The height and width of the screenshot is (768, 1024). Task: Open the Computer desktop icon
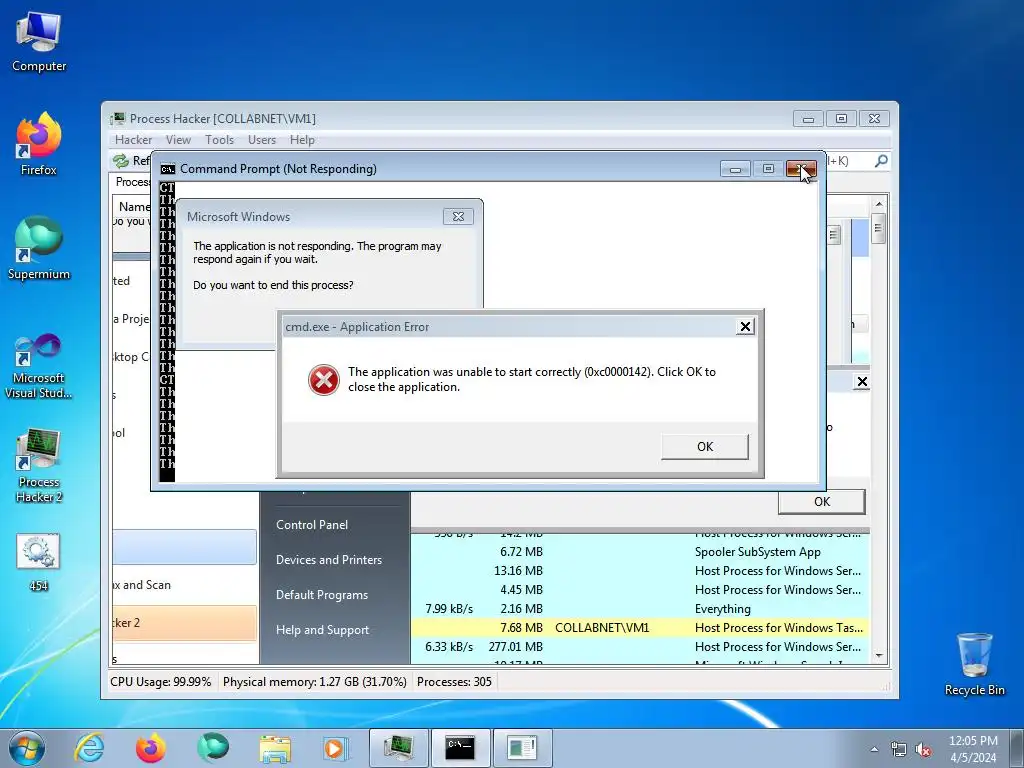click(x=39, y=41)
